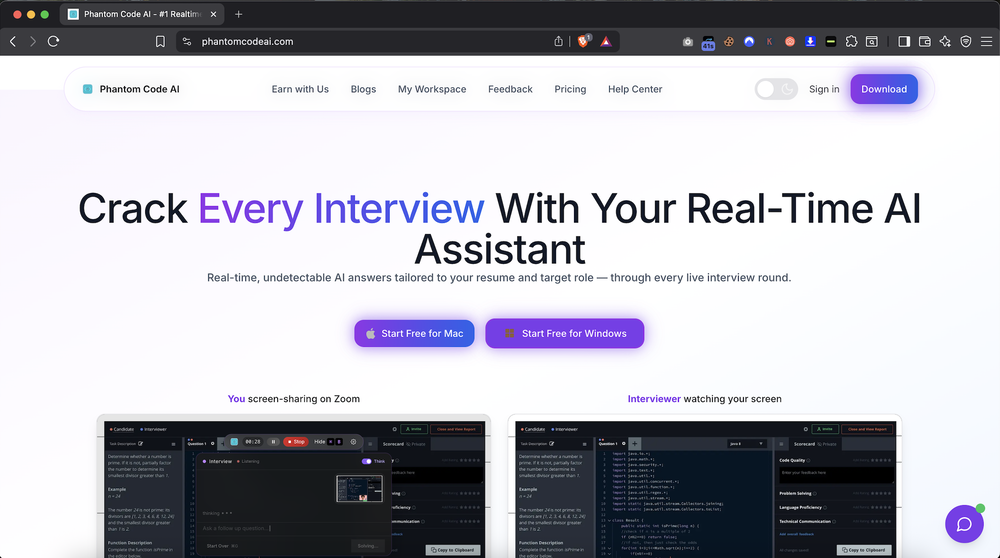This screenshot has width=1000, height=558.
Task: Open the black extension with green bar
Action: click(x=830, y=41)
